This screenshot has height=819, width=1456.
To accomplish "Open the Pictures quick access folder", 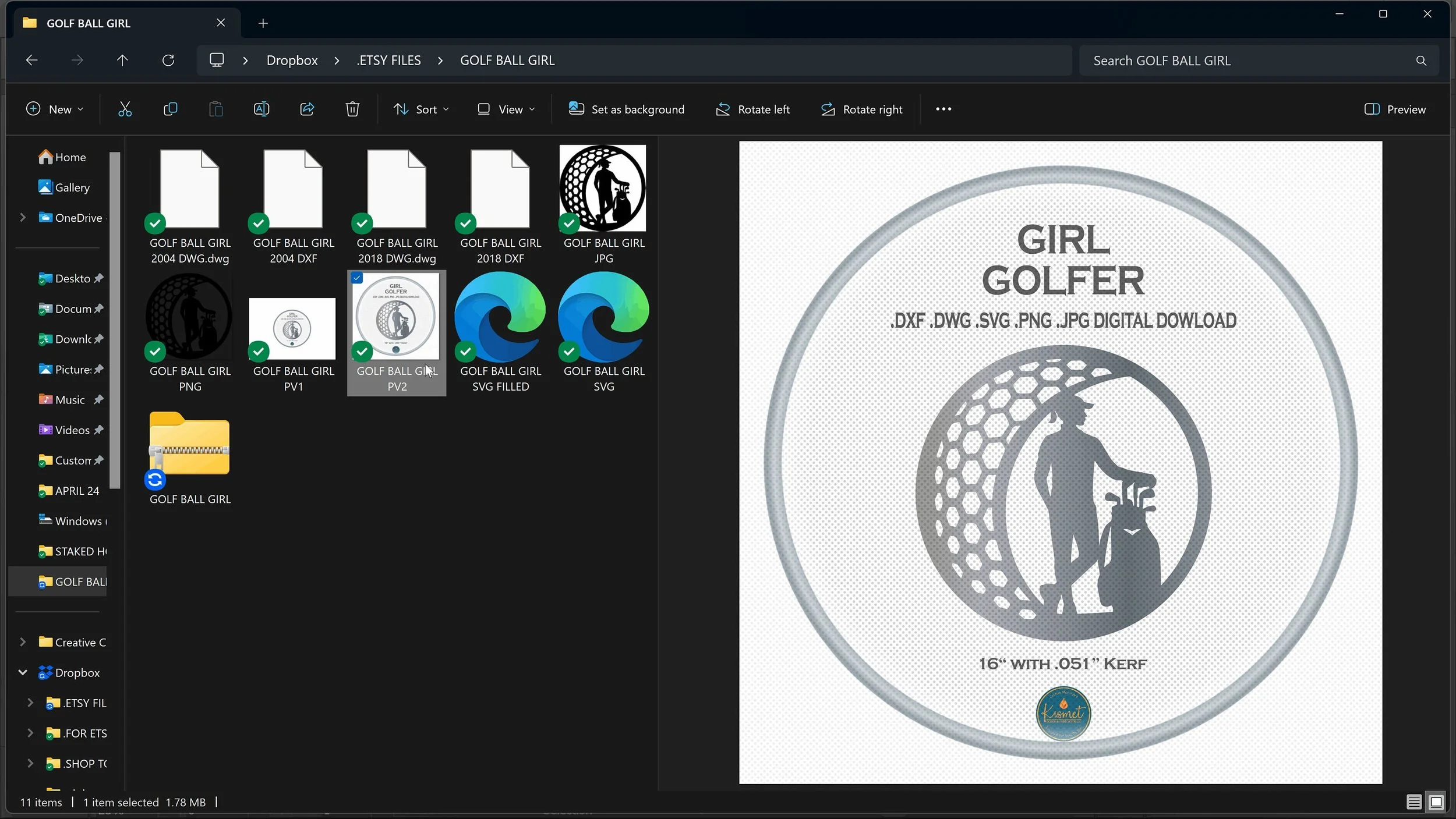I will pyautogui.click(x=70, y=369).
